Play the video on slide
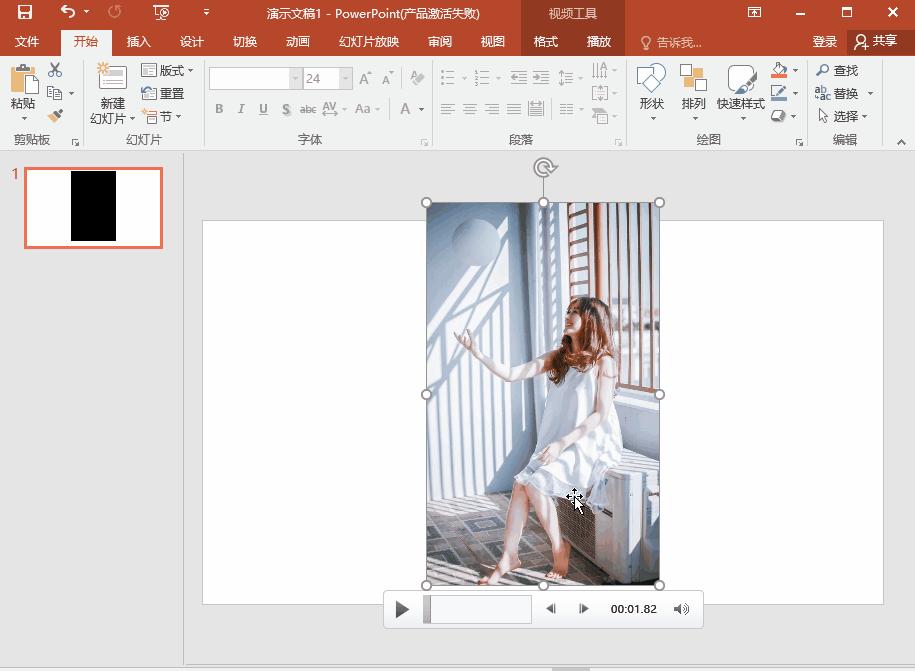The height and width of the screenshot is (671, 915). (x=402, y=609)
